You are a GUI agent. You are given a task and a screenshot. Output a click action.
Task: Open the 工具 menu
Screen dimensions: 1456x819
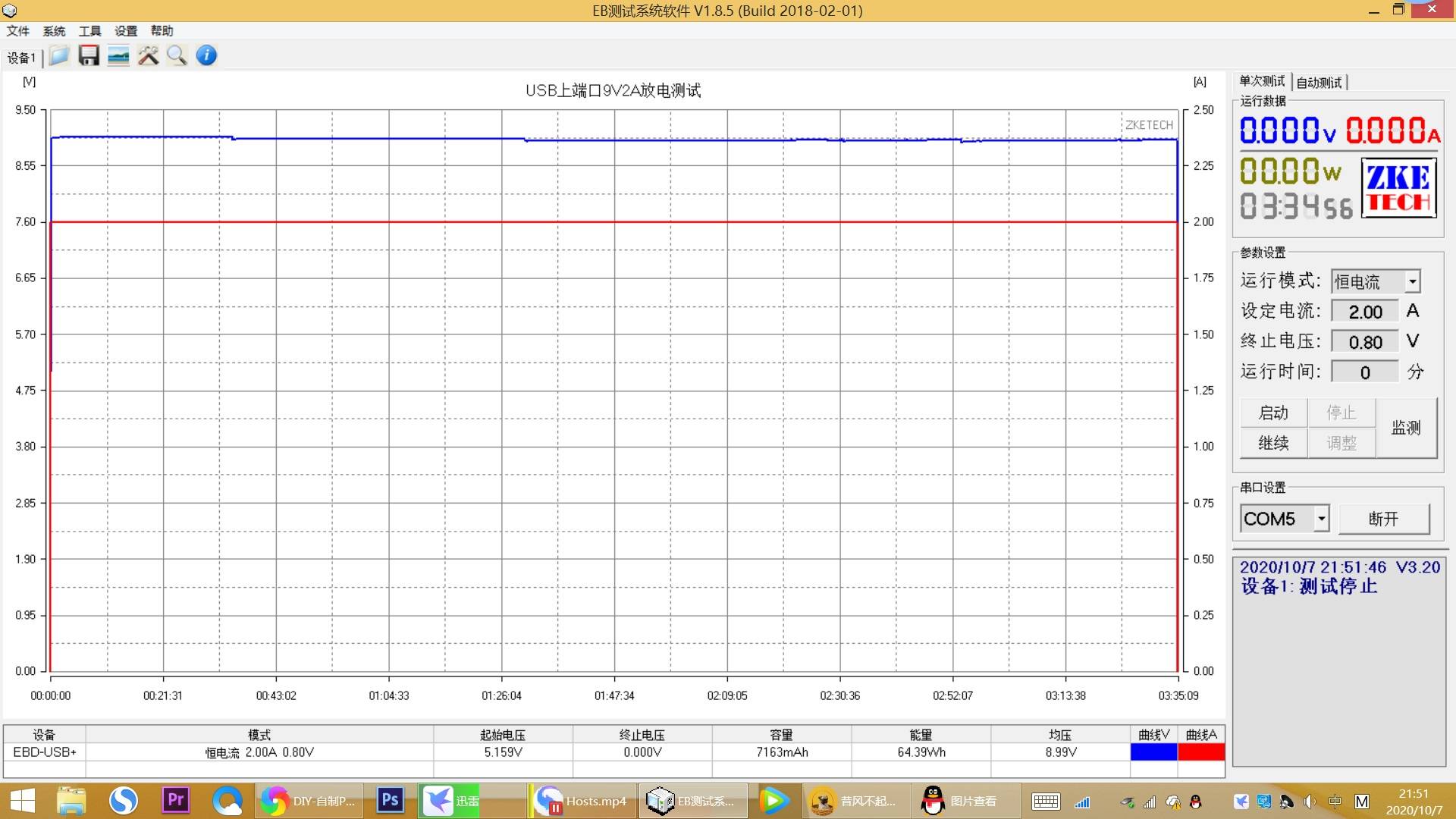[90, 31]
